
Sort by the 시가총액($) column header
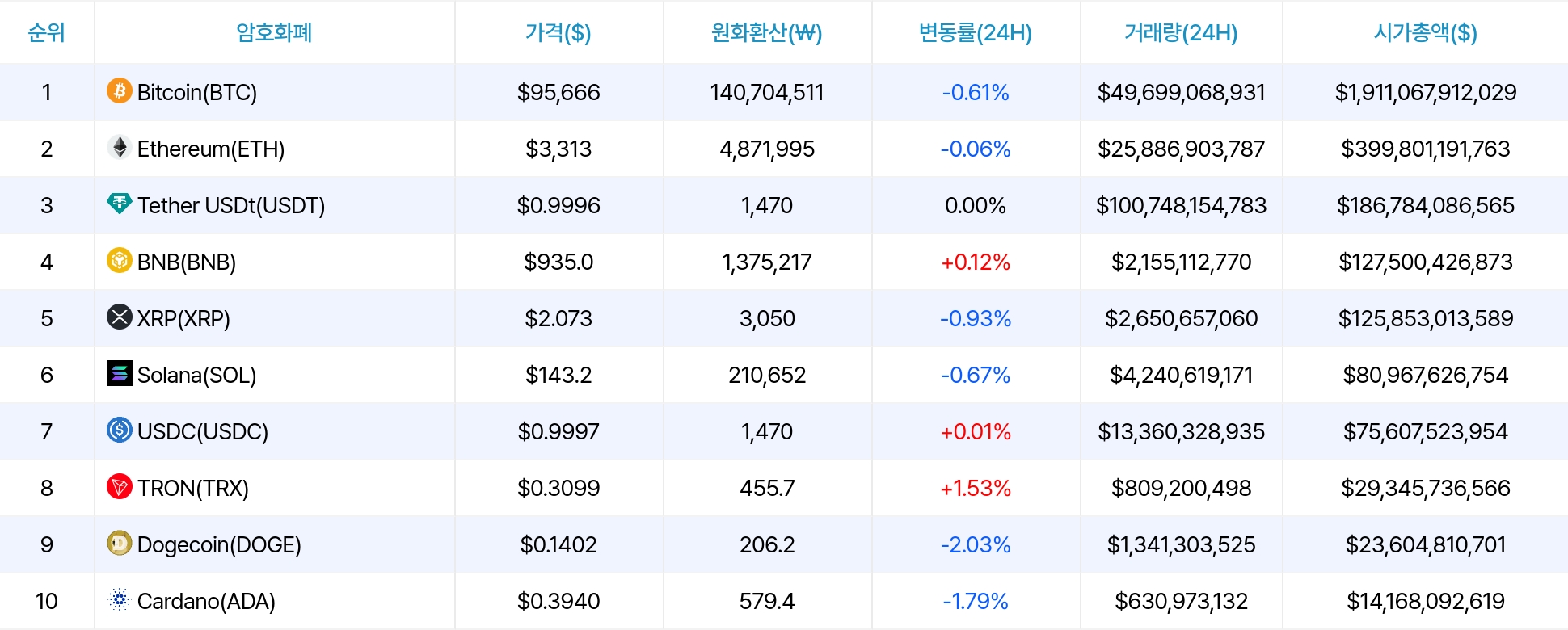point(1426,32)
